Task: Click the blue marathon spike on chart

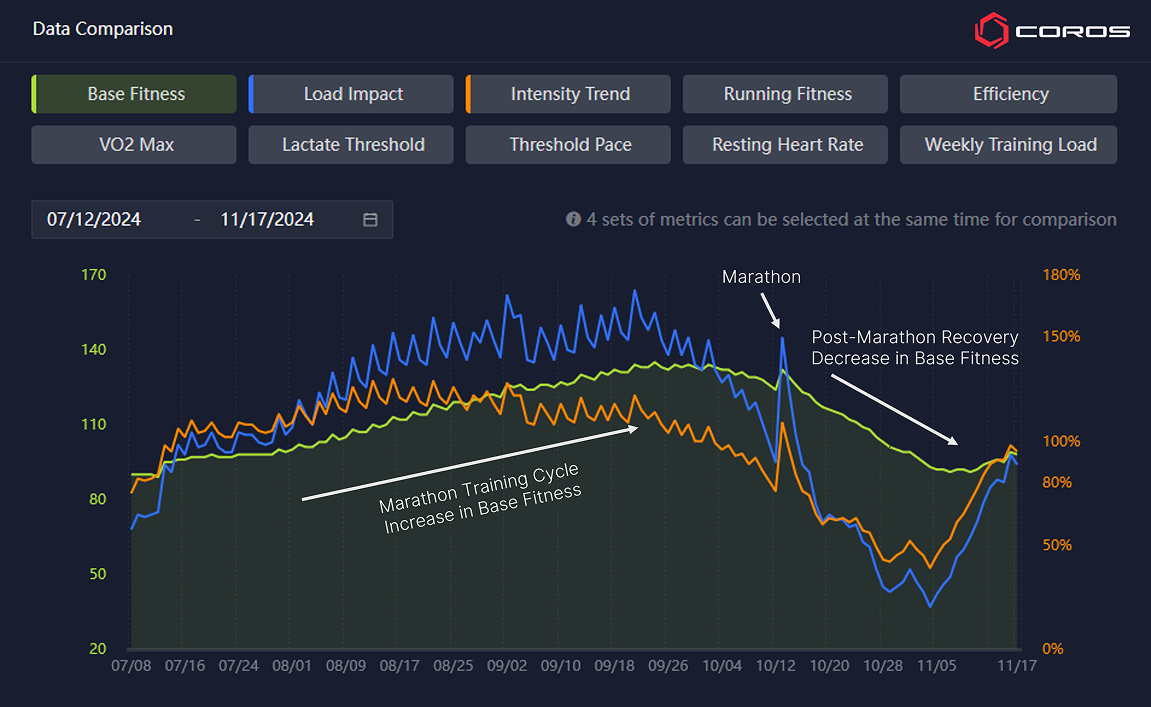Action: click(x=783, y=340)
